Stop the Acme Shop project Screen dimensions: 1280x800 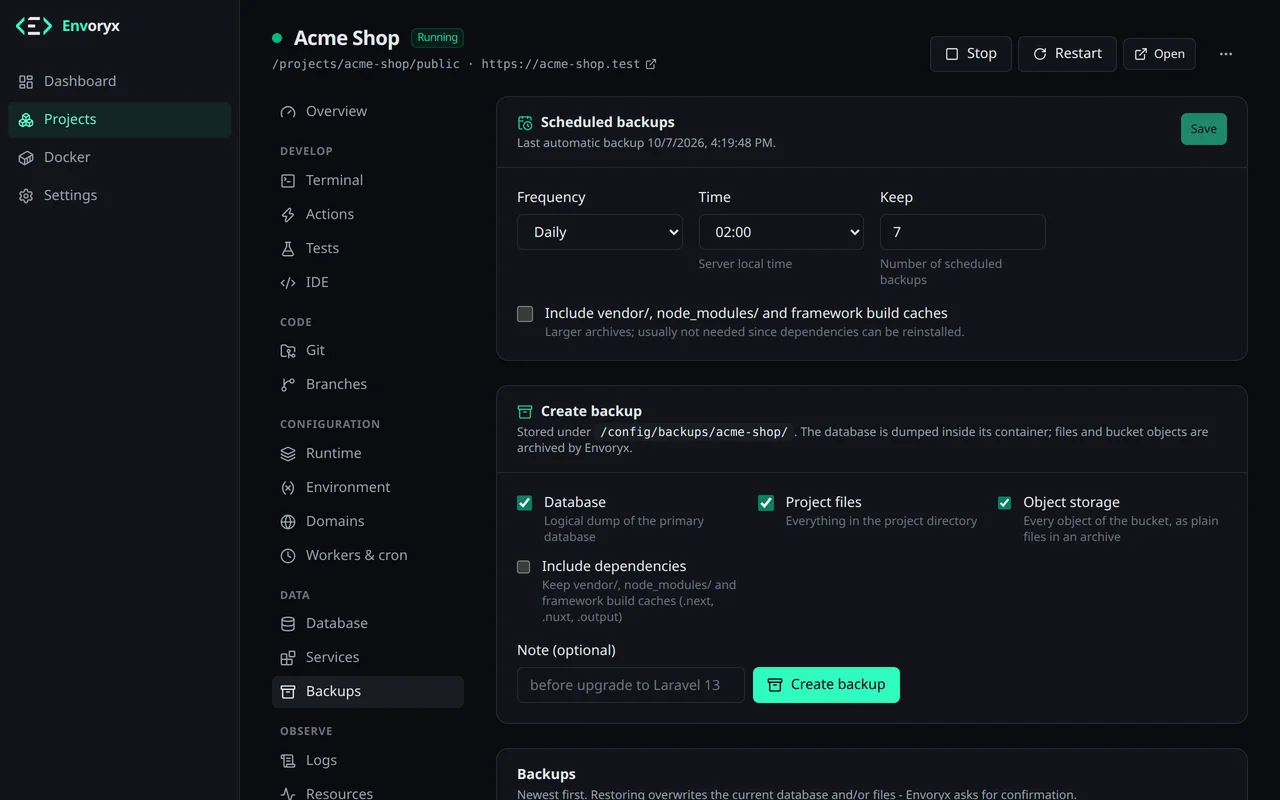[x=971, y=54]
